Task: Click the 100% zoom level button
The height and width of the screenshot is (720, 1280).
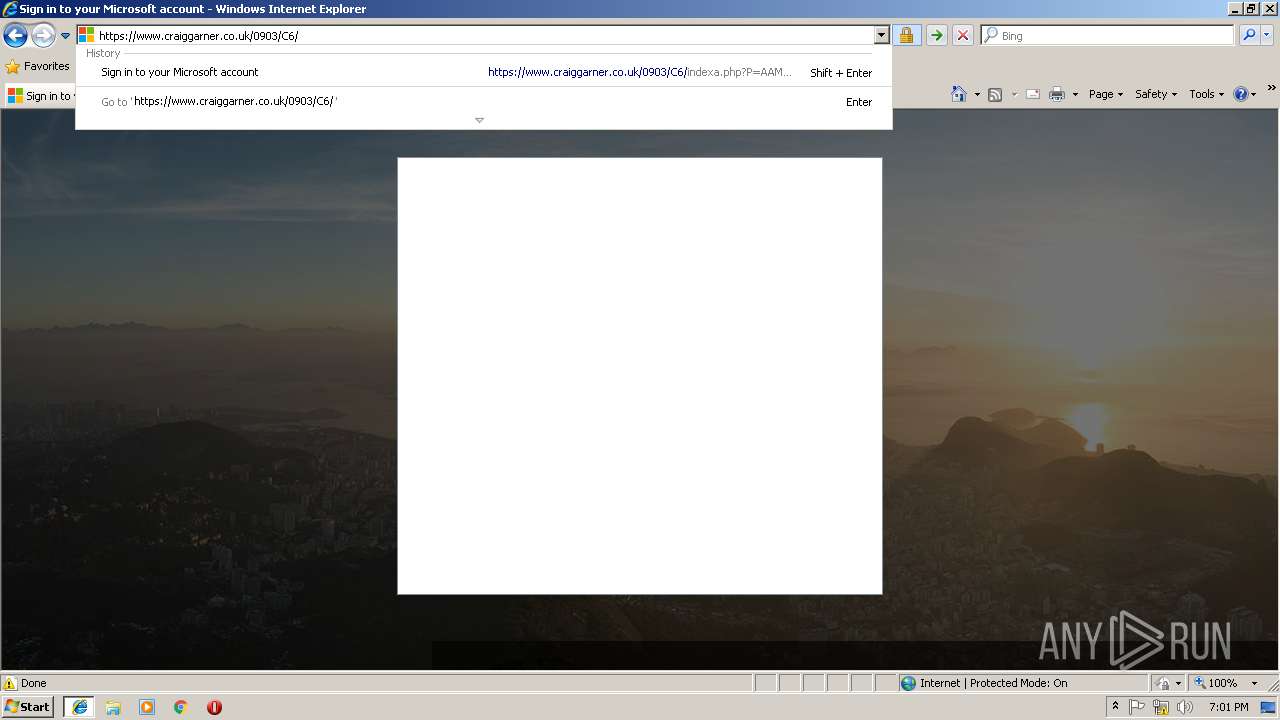Action: tap(1217, 683)
